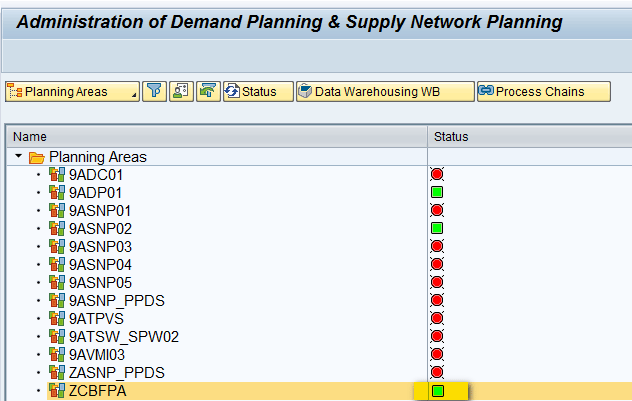
Task: Select planning area 9ASNP_PPDS
Action: 117,301
